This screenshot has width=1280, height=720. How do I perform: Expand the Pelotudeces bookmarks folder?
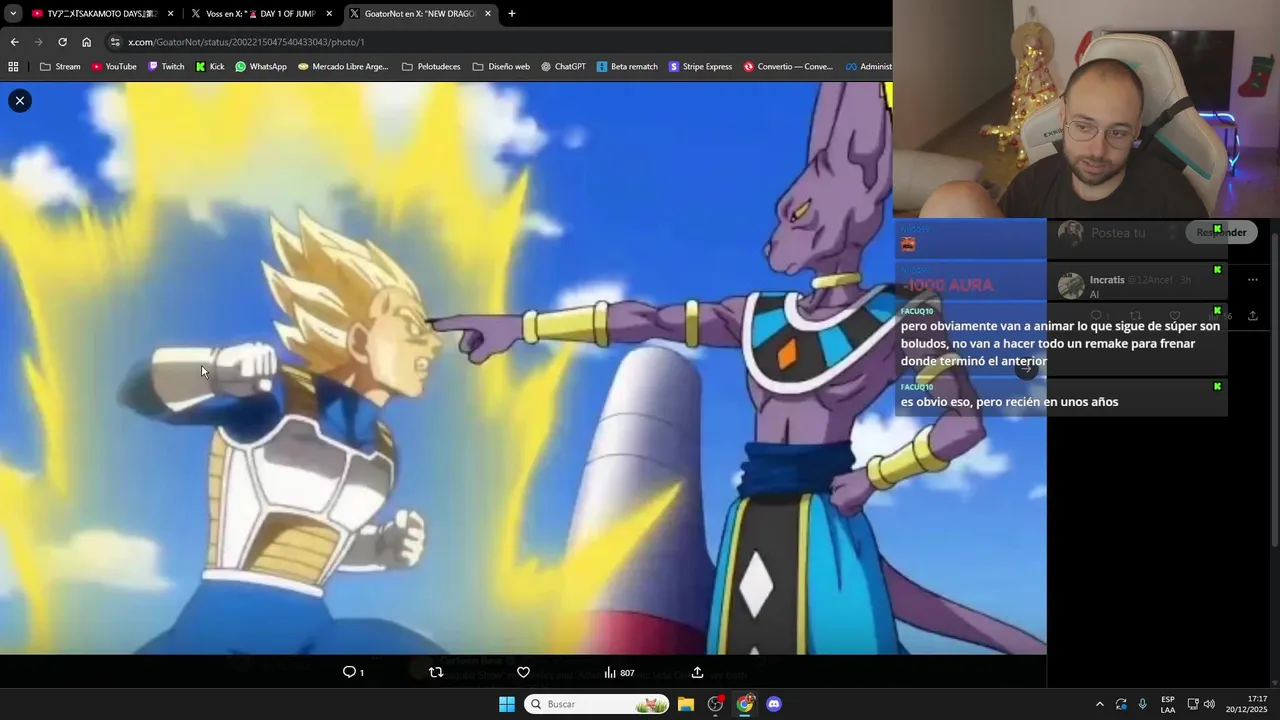tap(431, 67)
